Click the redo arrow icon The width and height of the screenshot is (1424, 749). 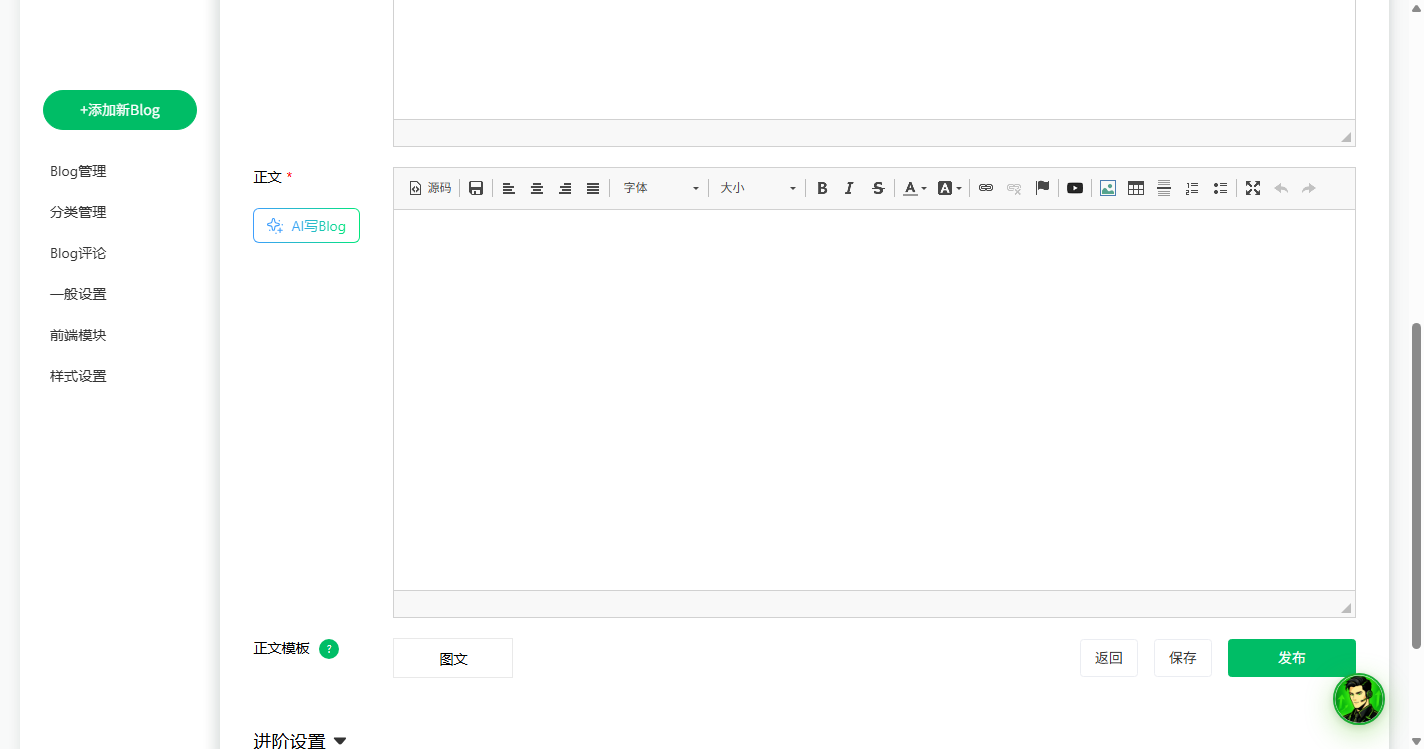tap(1309, 188)
